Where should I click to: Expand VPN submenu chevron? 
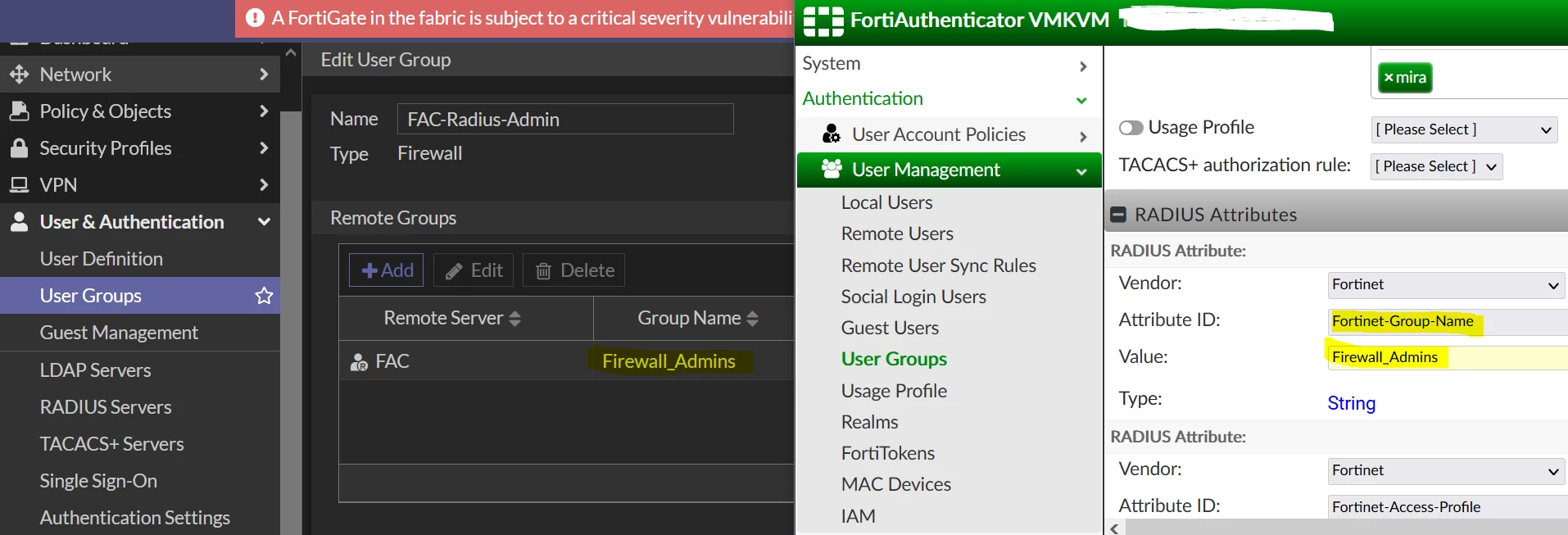[x=264, y=185]
